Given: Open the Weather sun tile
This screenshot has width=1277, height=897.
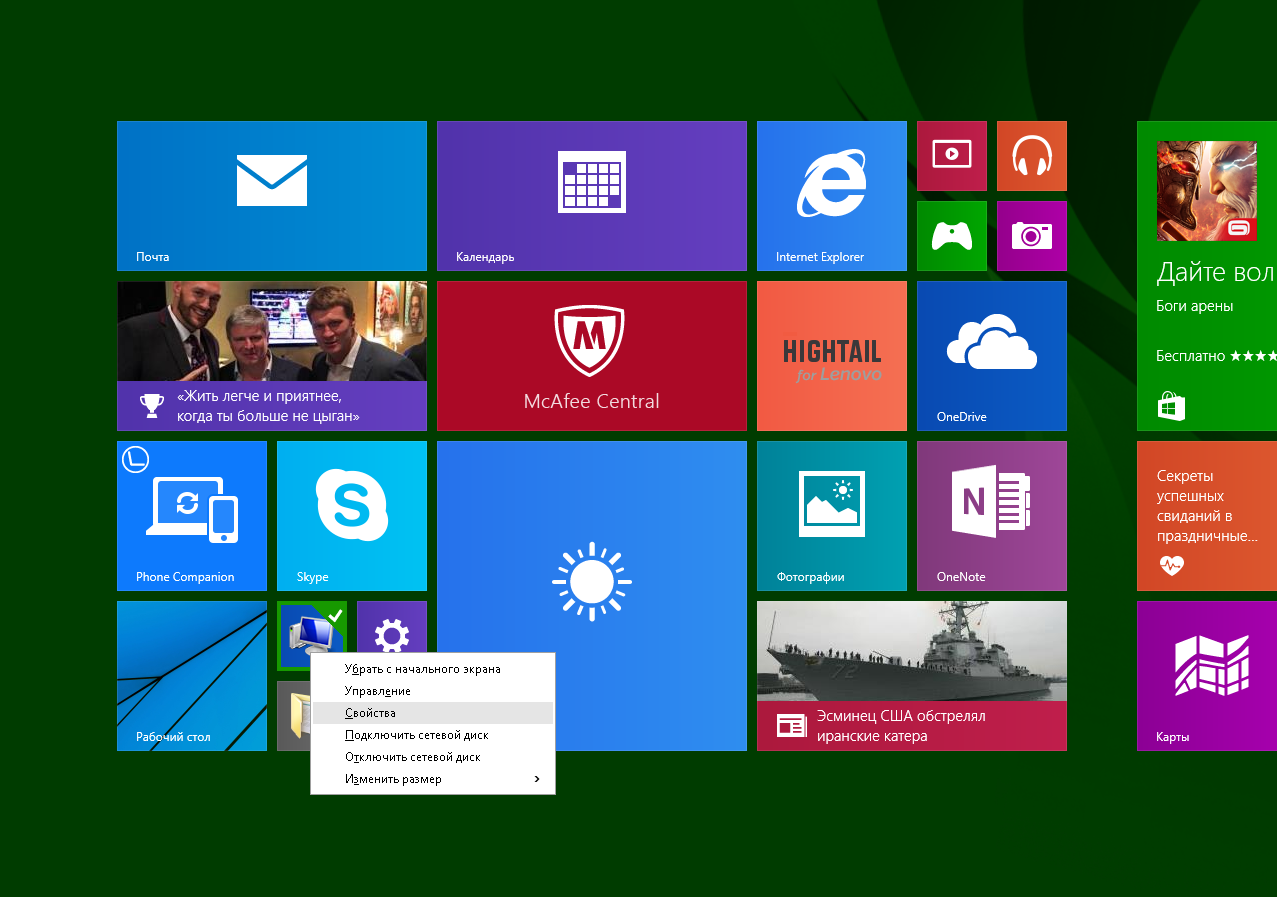Looking at the screenshot, I should coord(592,596).
